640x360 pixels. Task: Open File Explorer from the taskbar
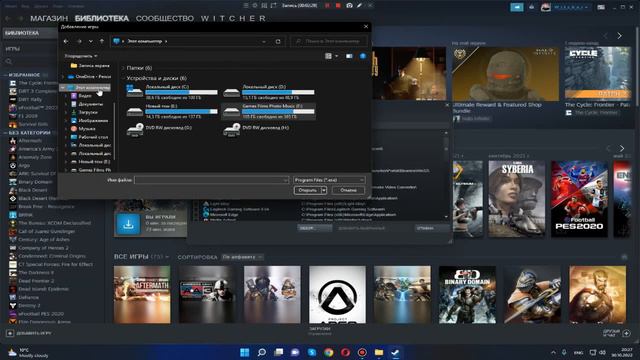pos(379,352)
